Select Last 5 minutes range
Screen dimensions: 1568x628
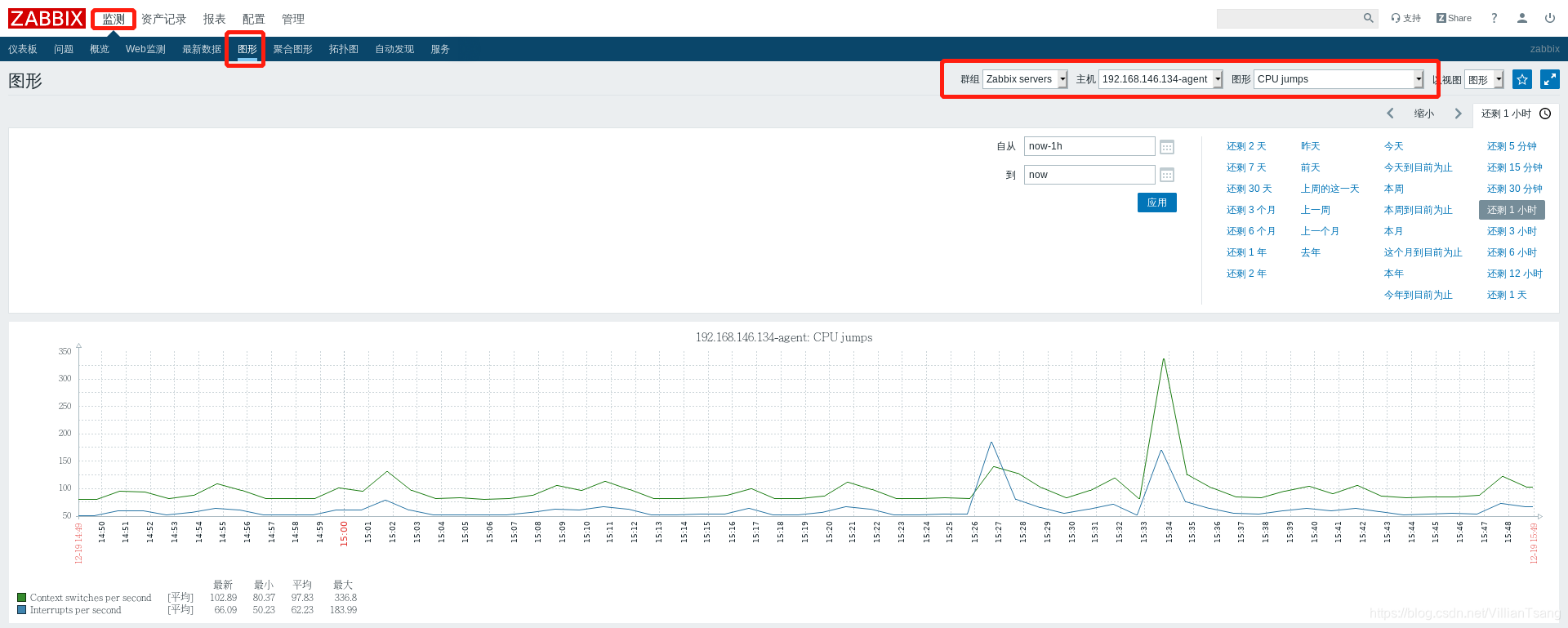[1512, 146]
